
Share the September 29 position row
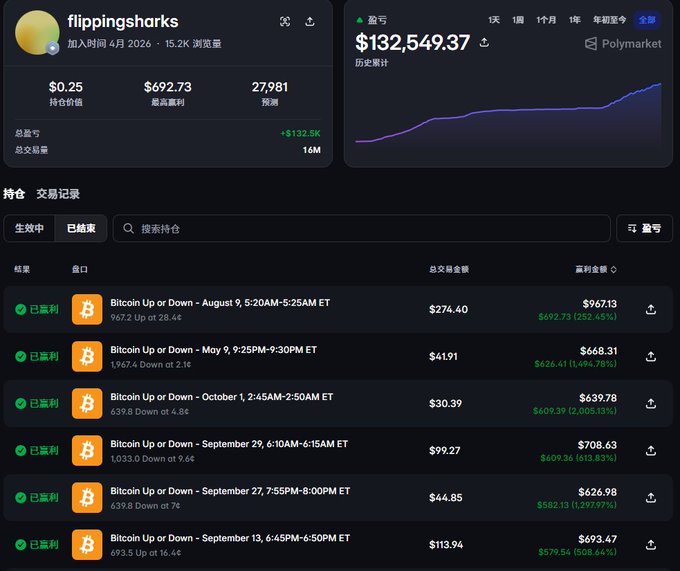click(651, 450)
